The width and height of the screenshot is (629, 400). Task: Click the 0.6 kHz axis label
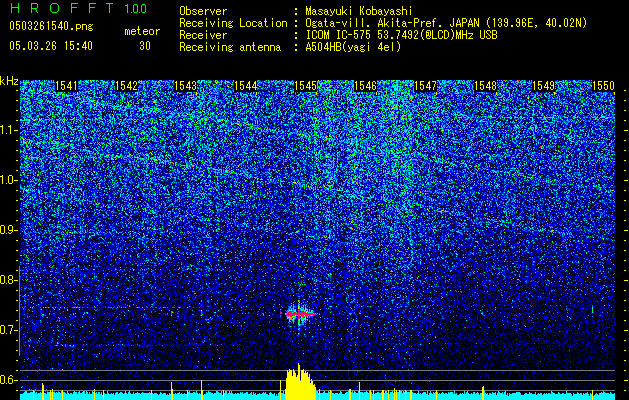(x=9, y=380)
